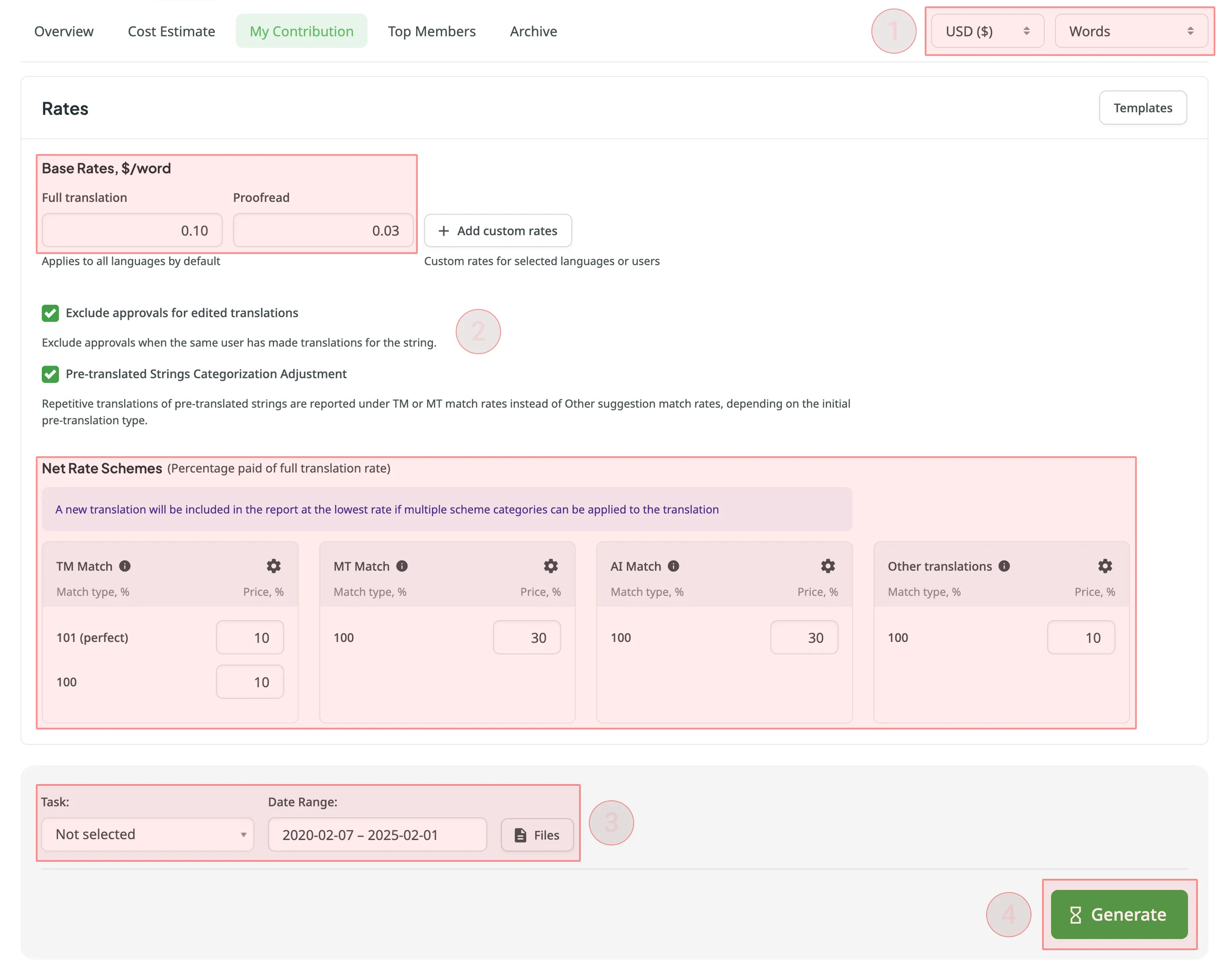Screen dimensions: 1229x980
Task: Open MT Match settings gear
Action: [550, 566]
